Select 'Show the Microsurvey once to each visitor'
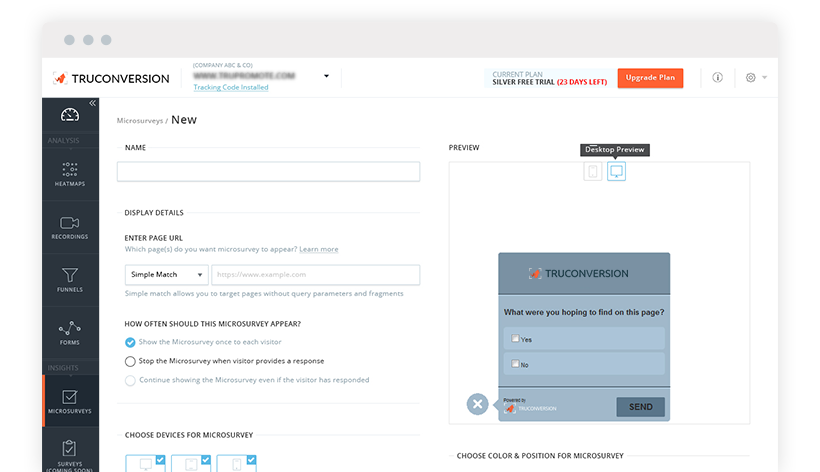 point(130,342)
